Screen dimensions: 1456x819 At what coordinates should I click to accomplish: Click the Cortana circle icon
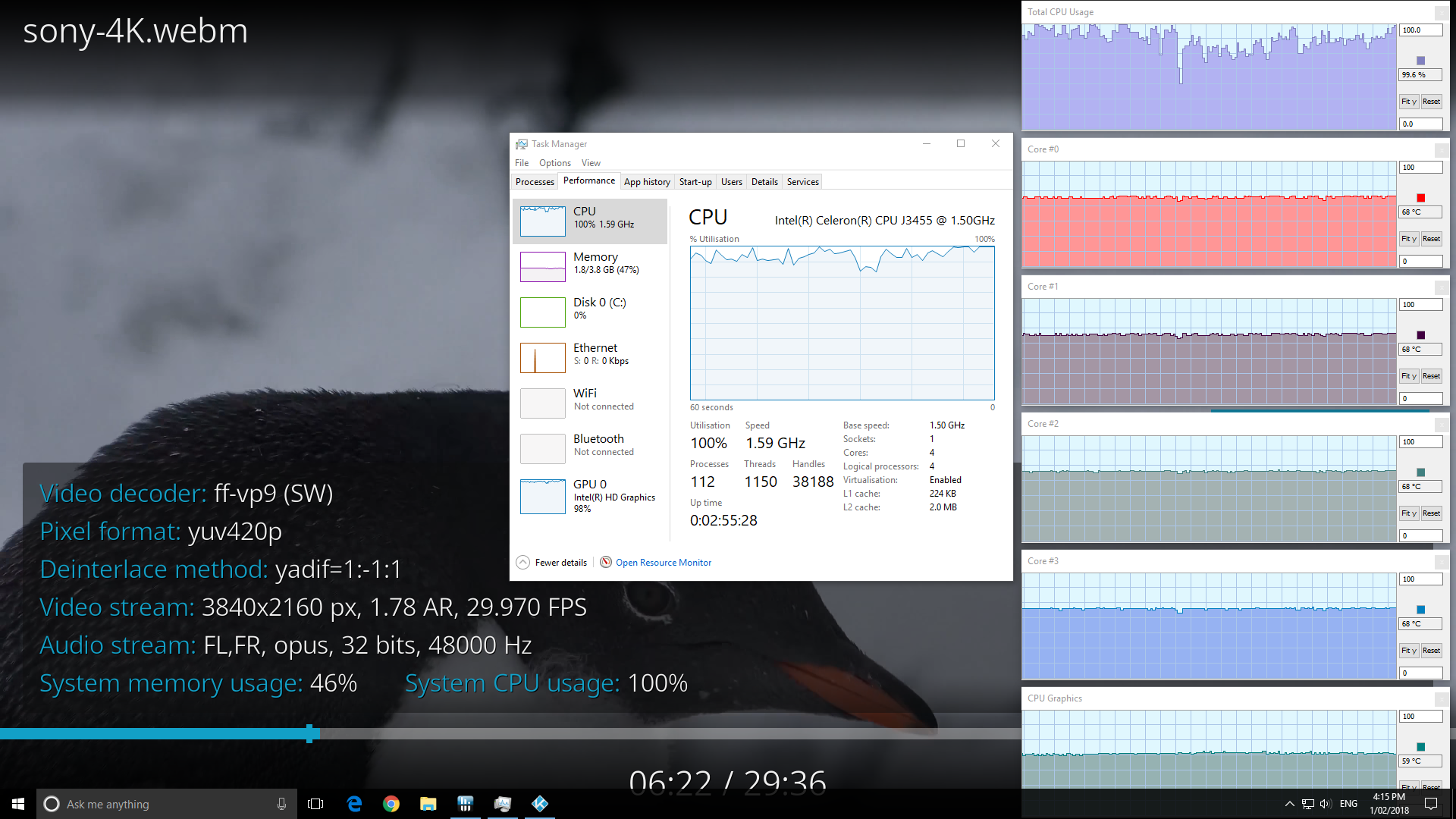click(x=52, y=804)
